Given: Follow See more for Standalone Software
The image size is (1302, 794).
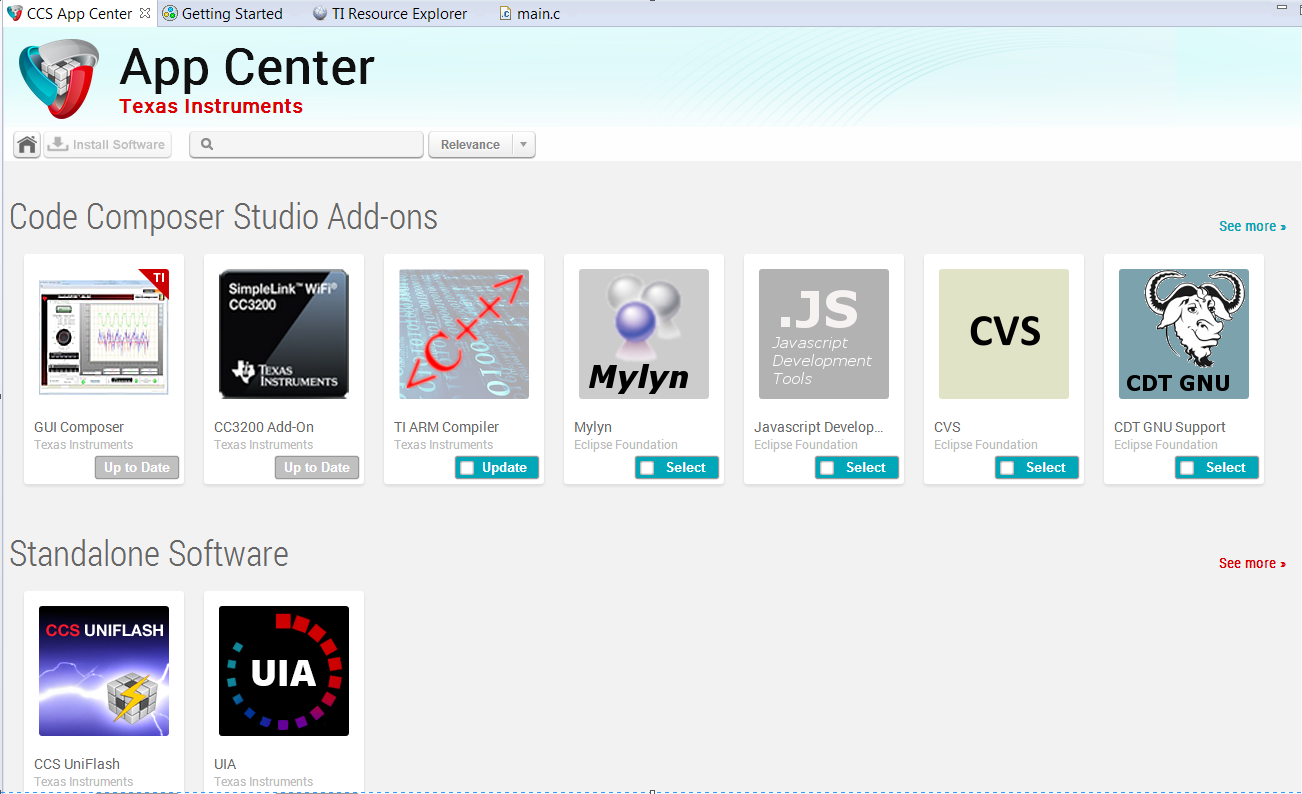Looking at the screenshot, I should (x=1252, y=564).
